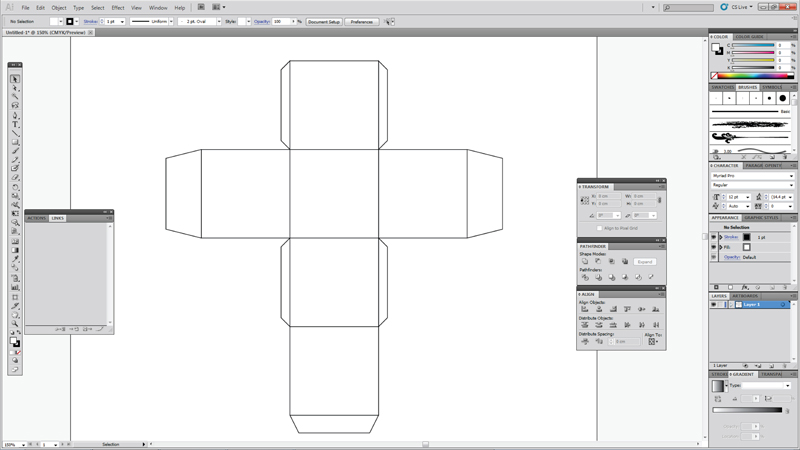Image resolution: width=800 pixels, height=450 pixels.
Task: Click the Preferences button
Action: 362,21
